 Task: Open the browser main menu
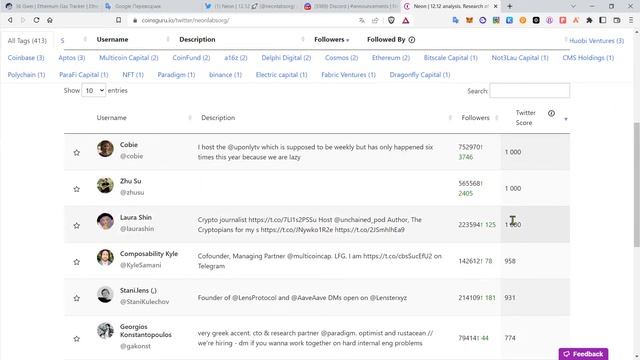pos(631,20)
